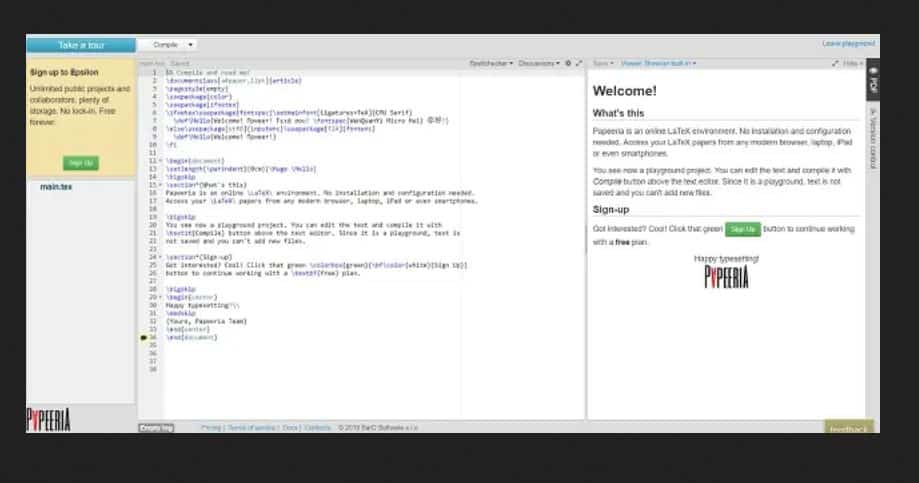Click the Take a tour button

pos(81,45)
